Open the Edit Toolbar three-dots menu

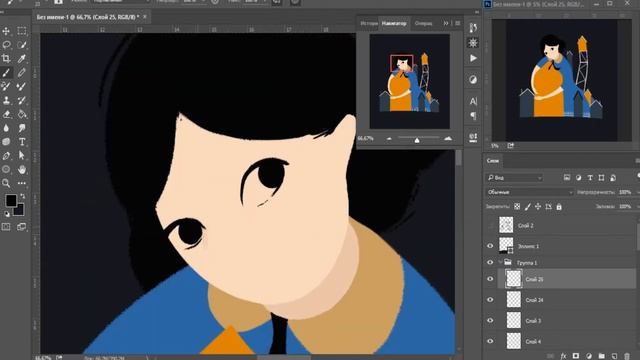tap(22, 183)
